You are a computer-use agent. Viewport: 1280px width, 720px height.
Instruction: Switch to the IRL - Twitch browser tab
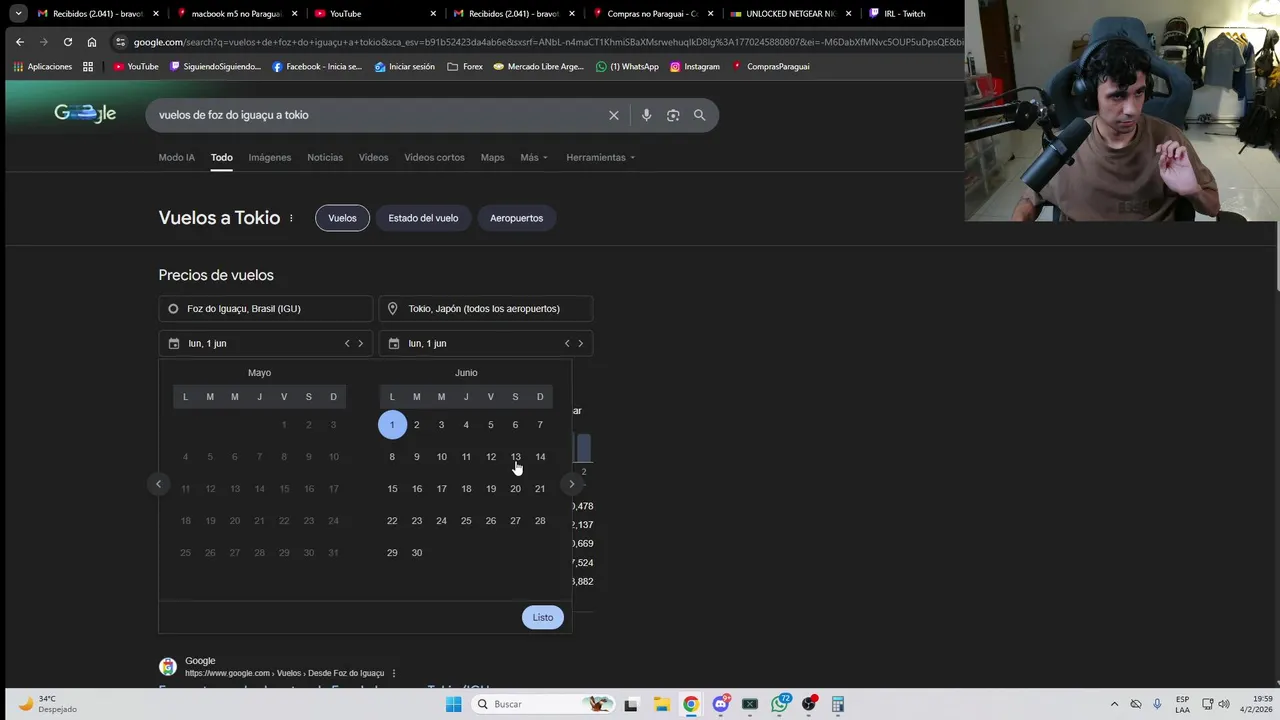[x=905, y=14]
